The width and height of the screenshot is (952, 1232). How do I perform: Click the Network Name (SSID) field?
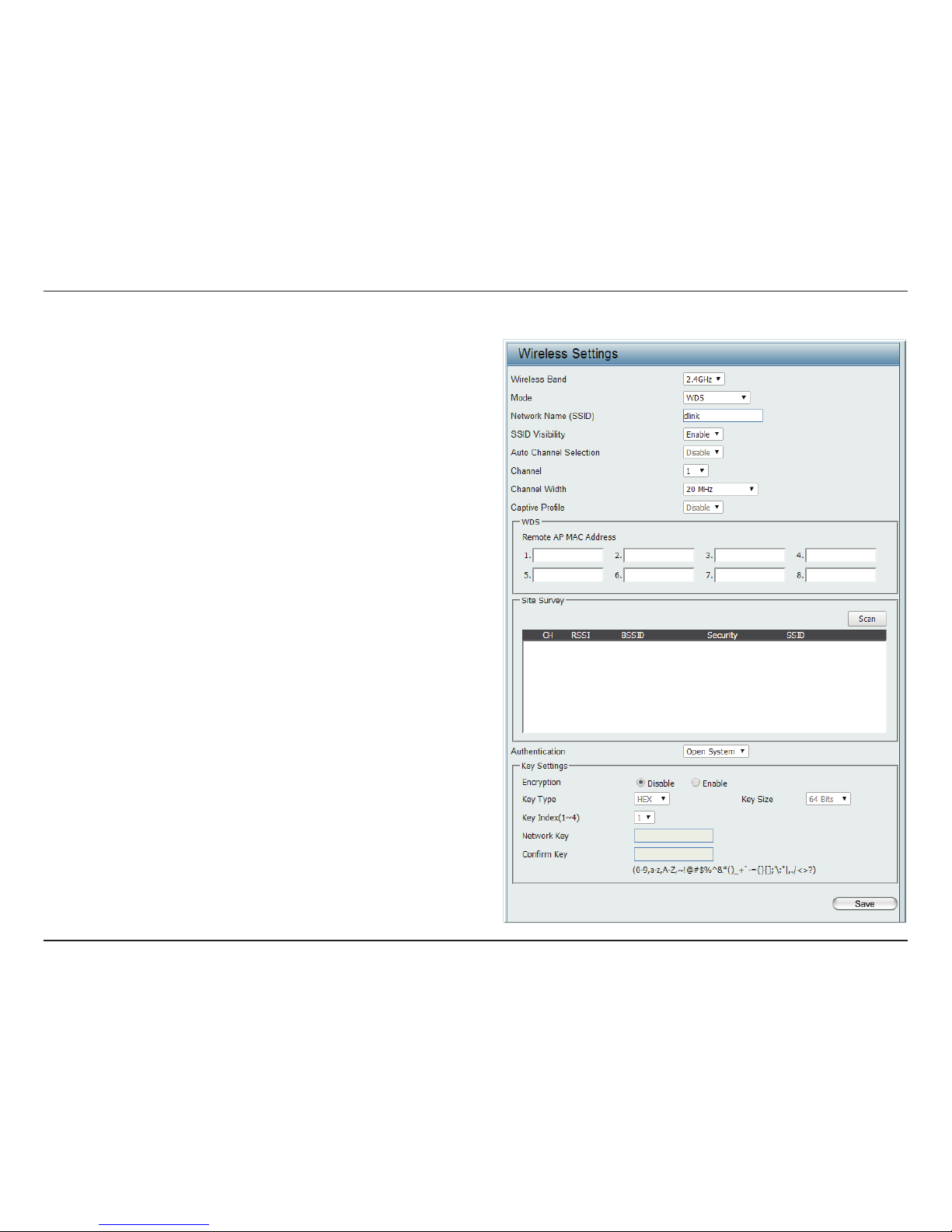723,416
